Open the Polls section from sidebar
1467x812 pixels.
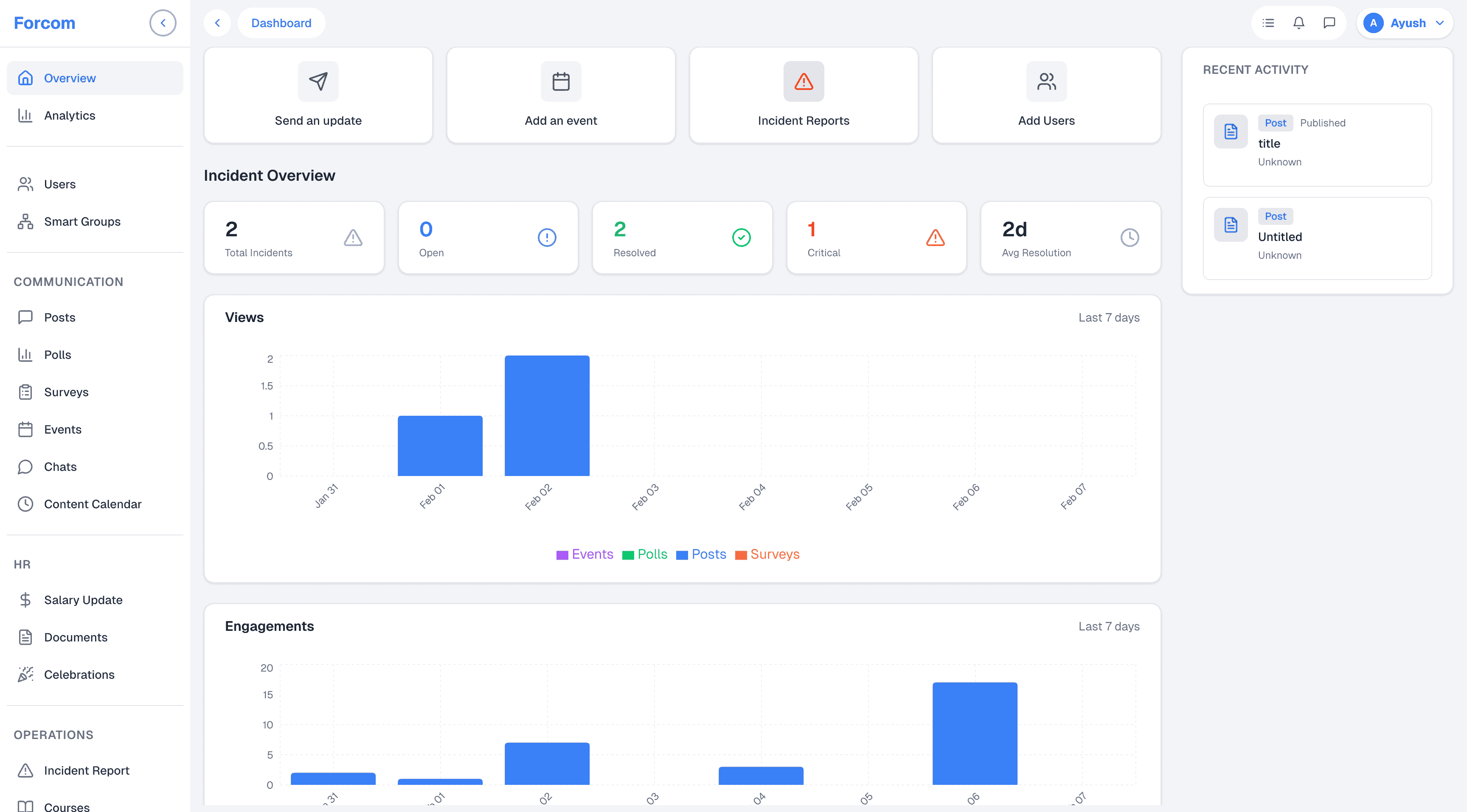57,354
